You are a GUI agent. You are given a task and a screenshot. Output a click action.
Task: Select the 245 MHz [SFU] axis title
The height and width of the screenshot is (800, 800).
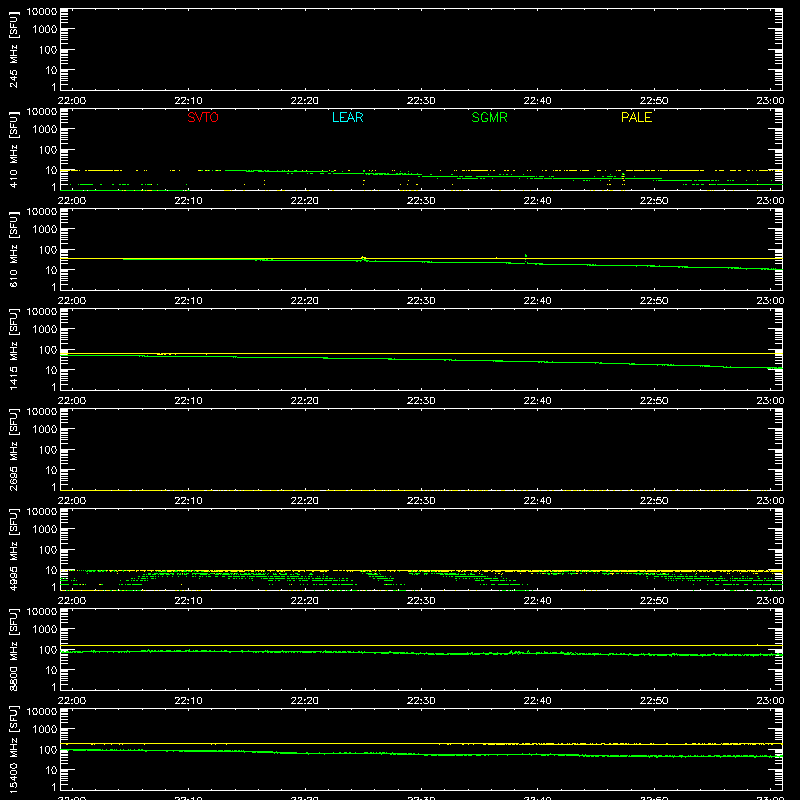(13, 50)
